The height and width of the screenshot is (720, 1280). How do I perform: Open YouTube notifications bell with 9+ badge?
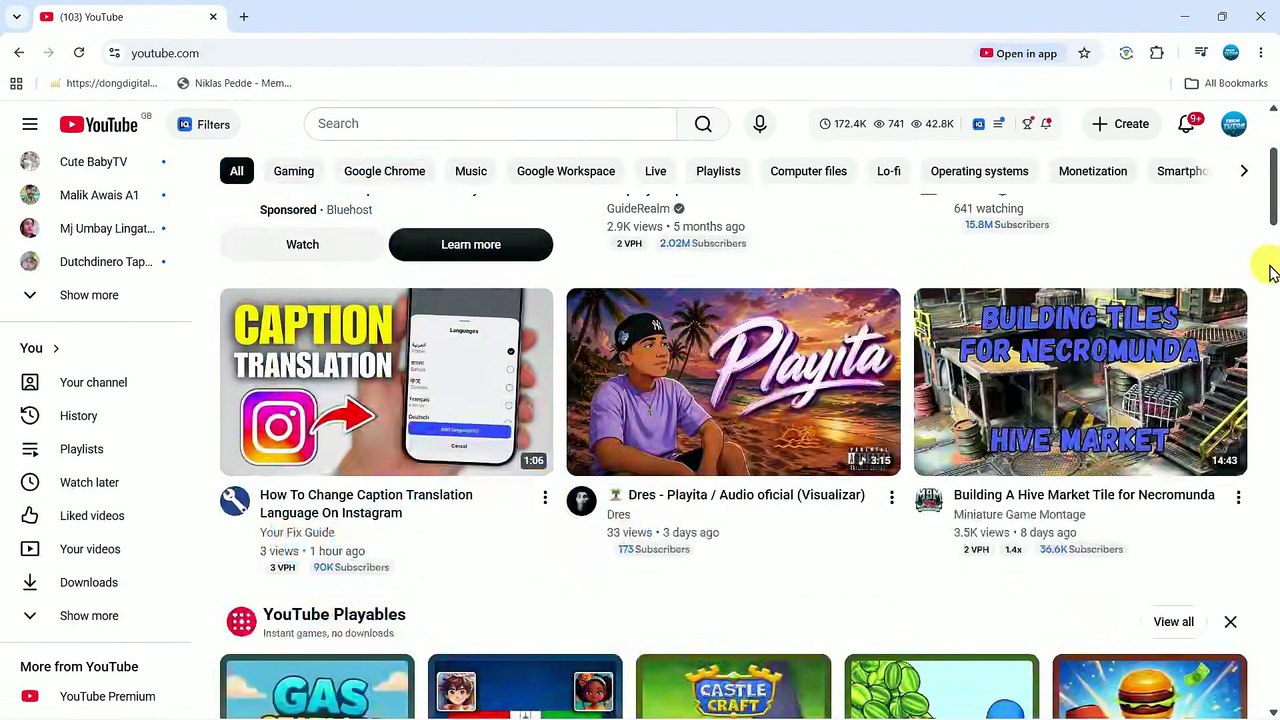pos(1187,124)
